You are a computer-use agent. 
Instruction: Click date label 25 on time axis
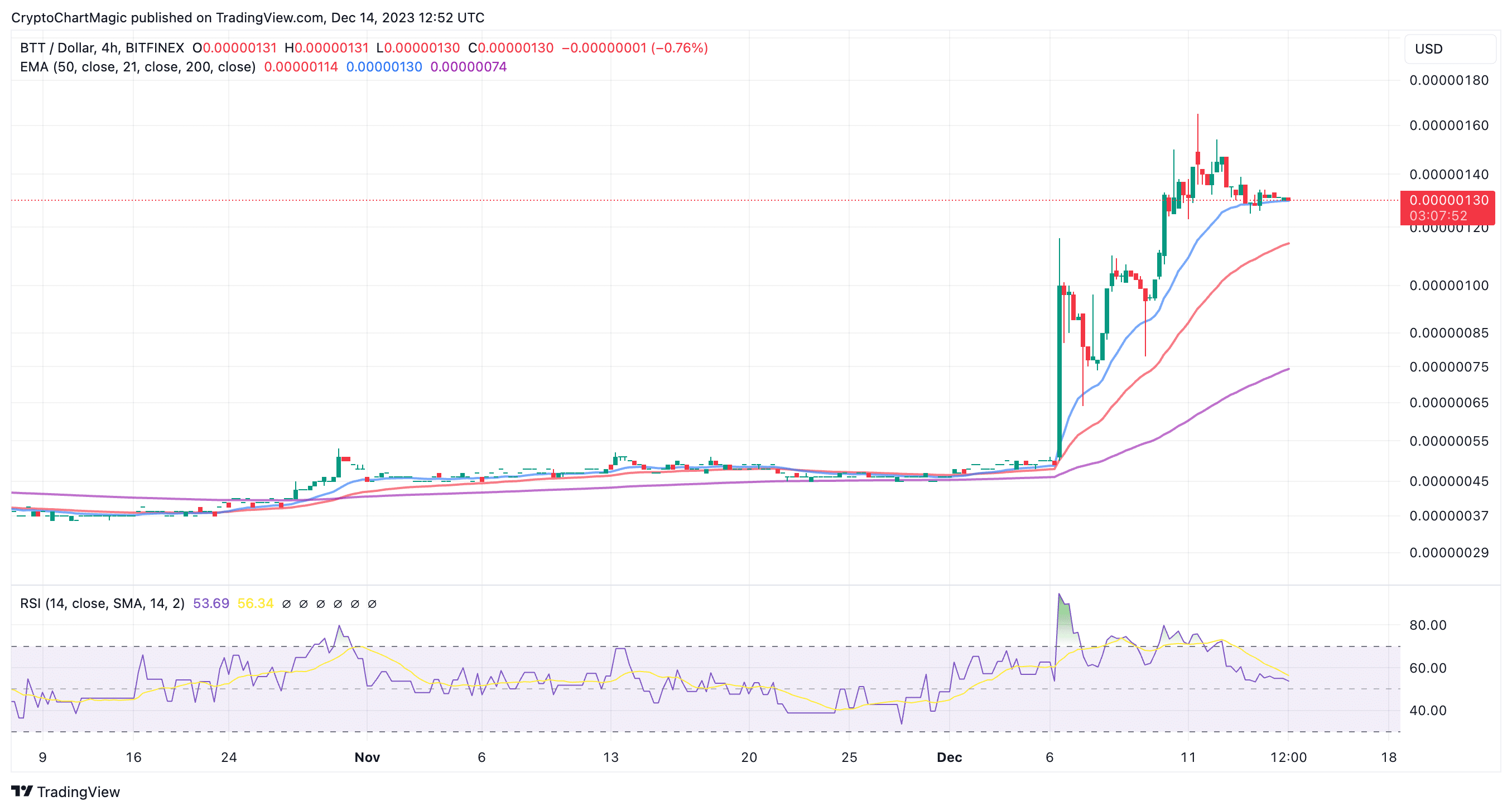click(x=849, y=757)
